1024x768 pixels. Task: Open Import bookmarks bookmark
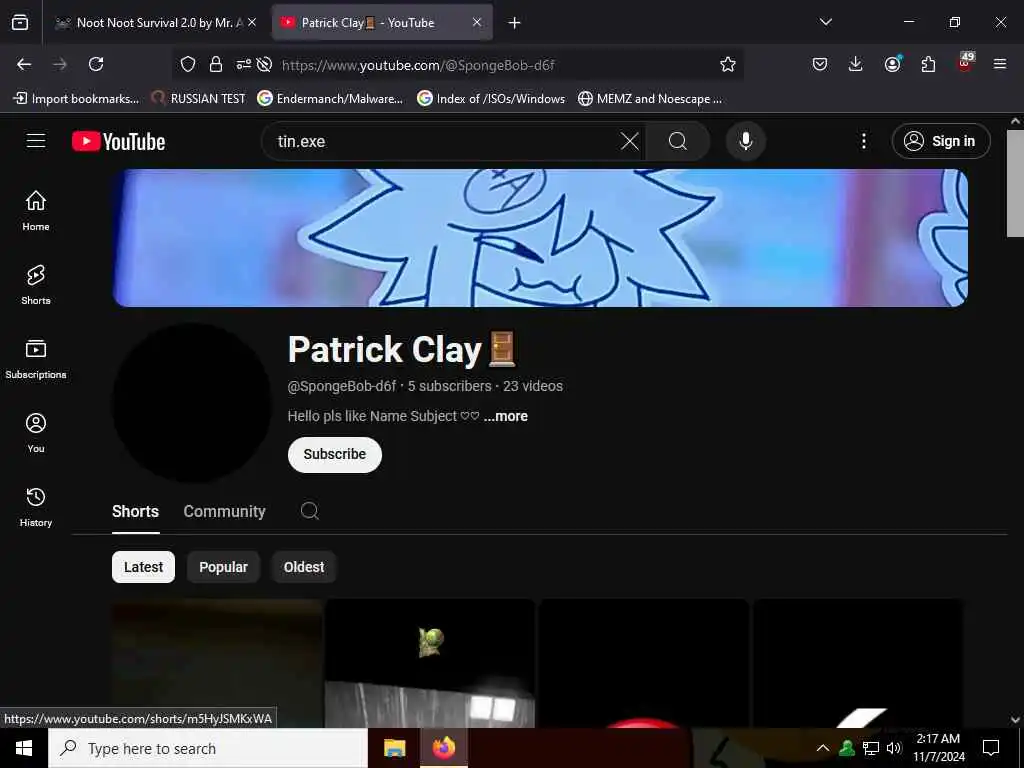76,99
